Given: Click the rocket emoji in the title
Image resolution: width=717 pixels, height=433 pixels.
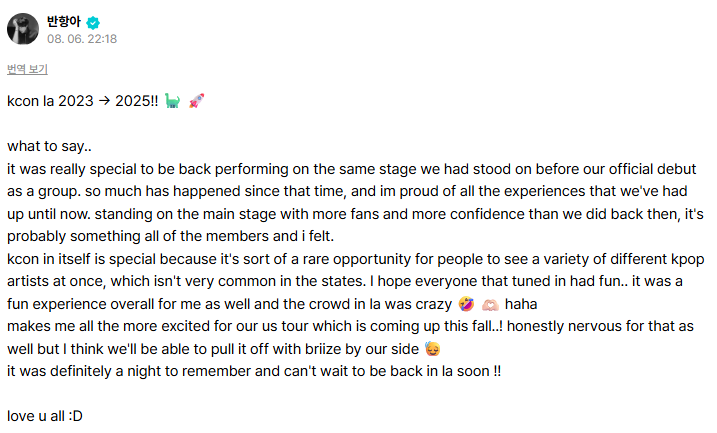Looking at the screenshot, I should tap(196, 101).
